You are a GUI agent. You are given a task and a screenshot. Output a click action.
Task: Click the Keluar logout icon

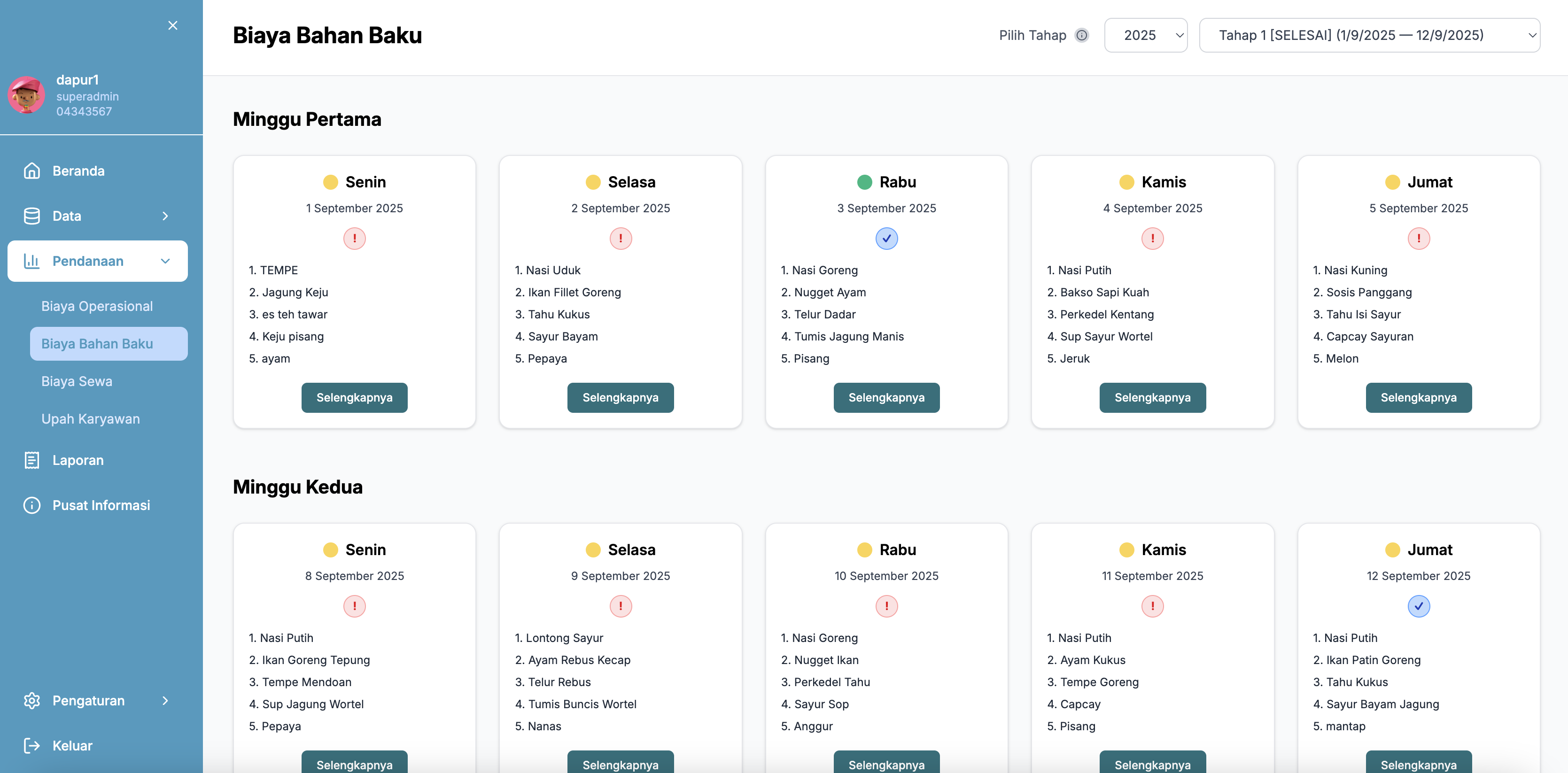(x=32, y=745)
